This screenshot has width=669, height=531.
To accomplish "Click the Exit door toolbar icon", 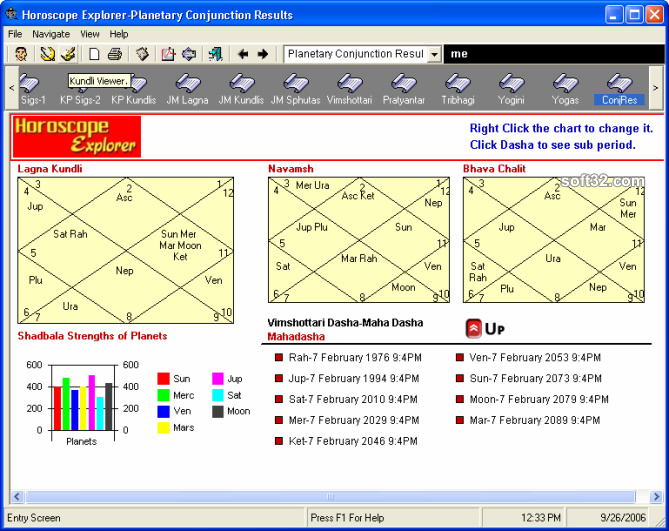I will click(x=215, y=54).
